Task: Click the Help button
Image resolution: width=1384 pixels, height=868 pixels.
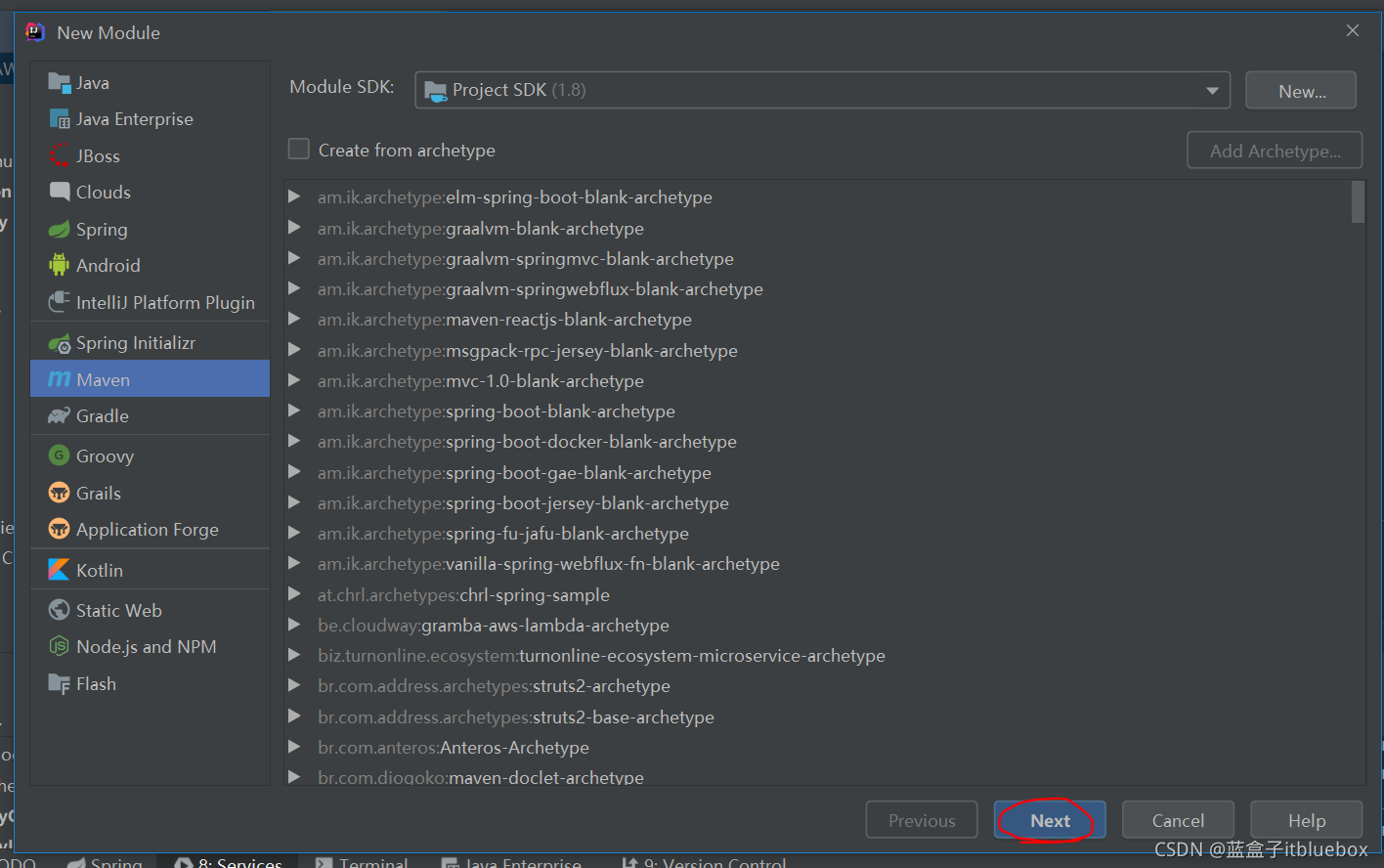Action: pyautogui.click(x=1307, y=820)
